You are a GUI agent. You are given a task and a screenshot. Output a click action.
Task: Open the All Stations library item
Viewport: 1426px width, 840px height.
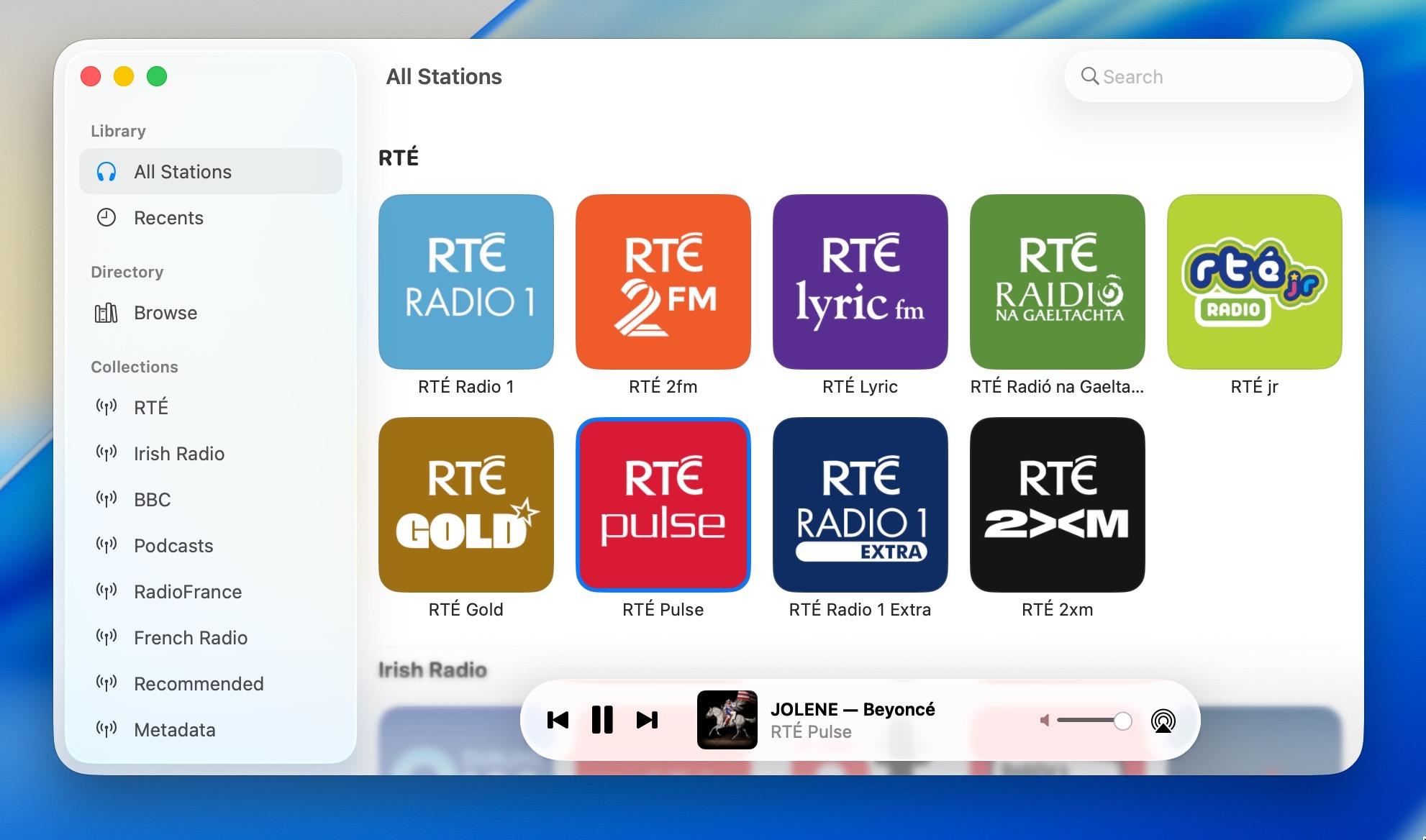click(x=211, y=171)
